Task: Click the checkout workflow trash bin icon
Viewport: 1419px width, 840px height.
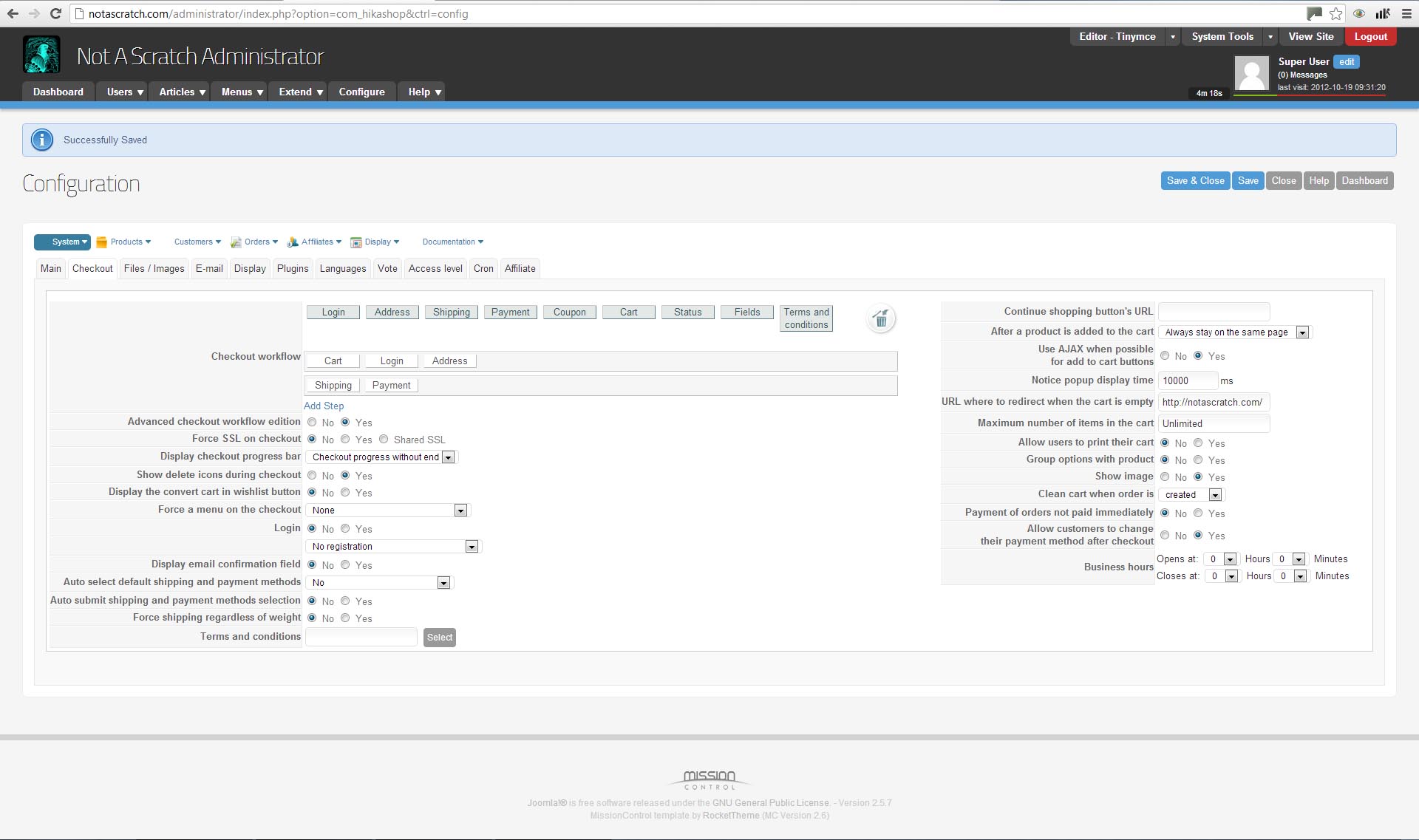Action: point(880,319)
